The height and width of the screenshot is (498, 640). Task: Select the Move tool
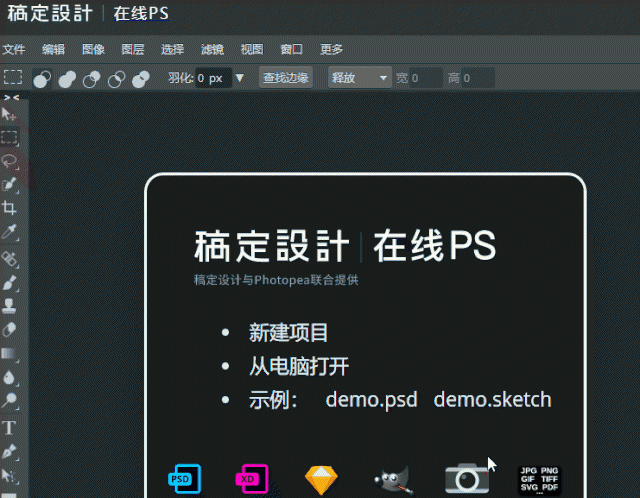9,115
